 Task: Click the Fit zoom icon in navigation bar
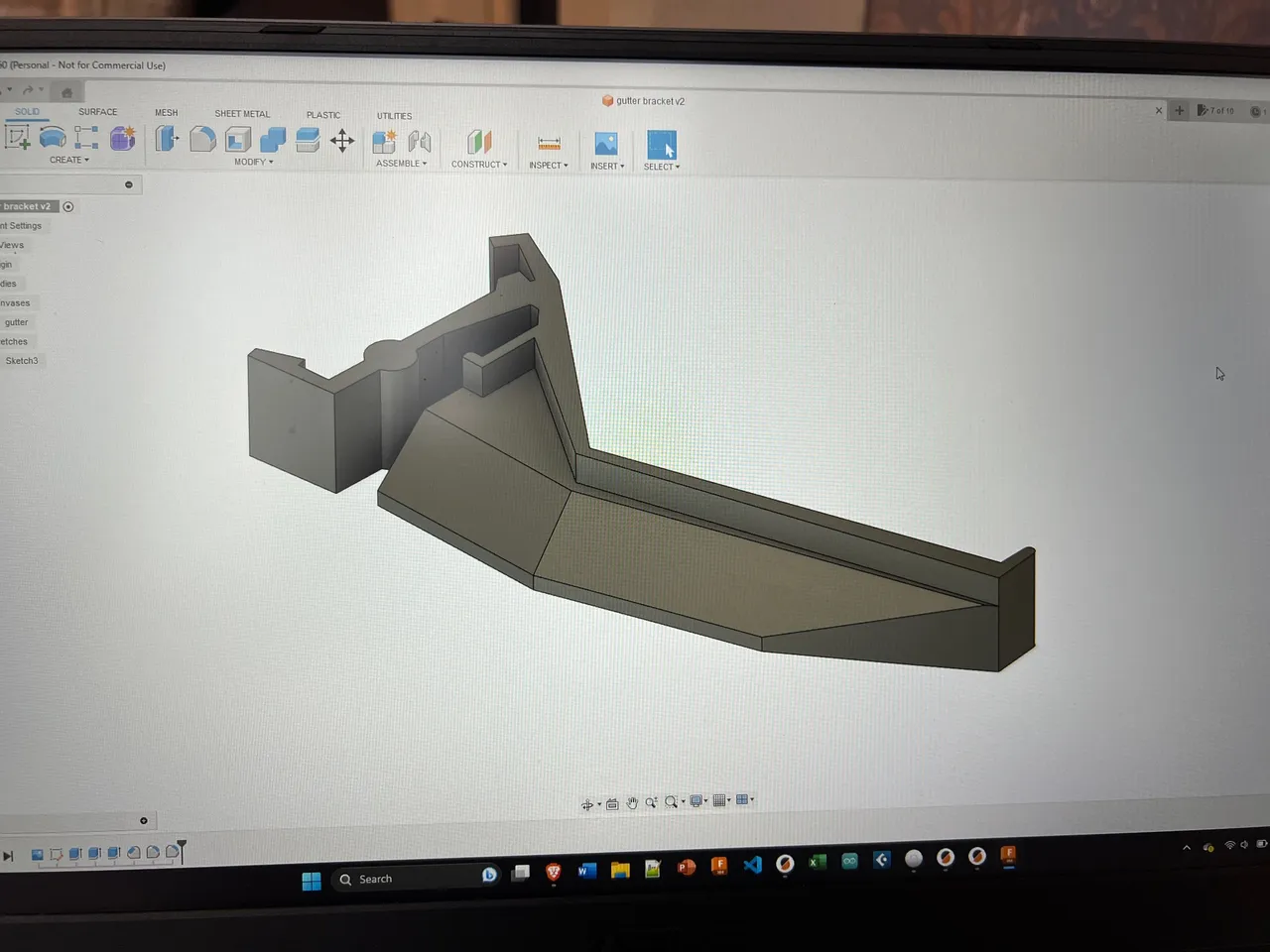[672, 803]
